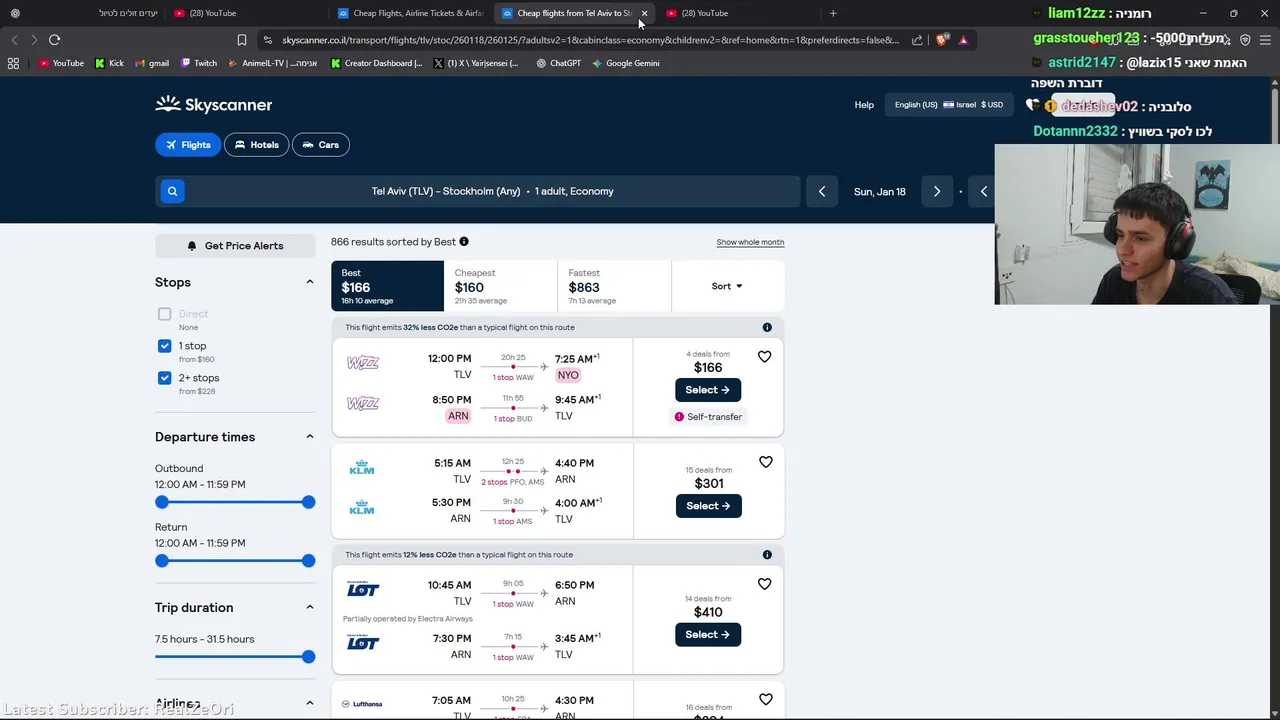This screenshot has height=720, width=1280.
Task: Open language and currency selector English (US)
Action: [948, 105]
